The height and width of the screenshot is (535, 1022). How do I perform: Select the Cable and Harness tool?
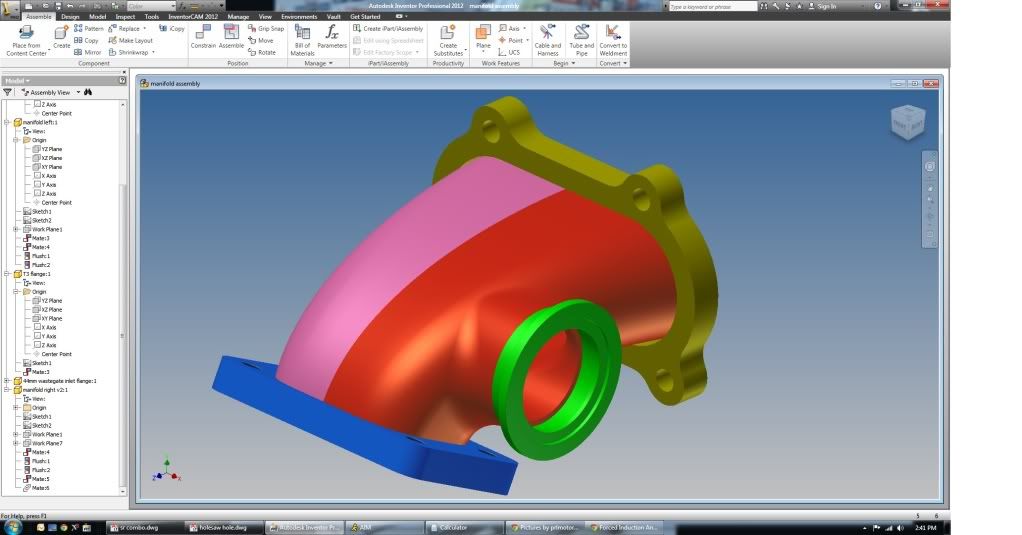547,35
